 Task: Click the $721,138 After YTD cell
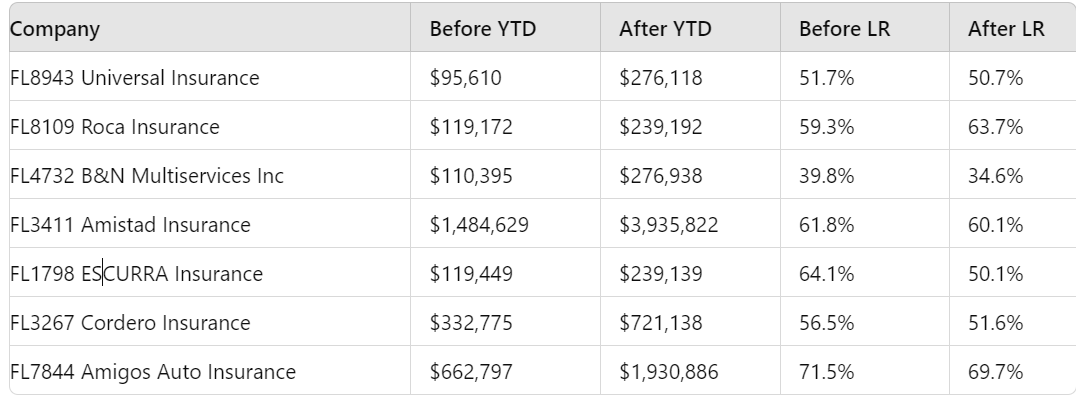[661, 323]
